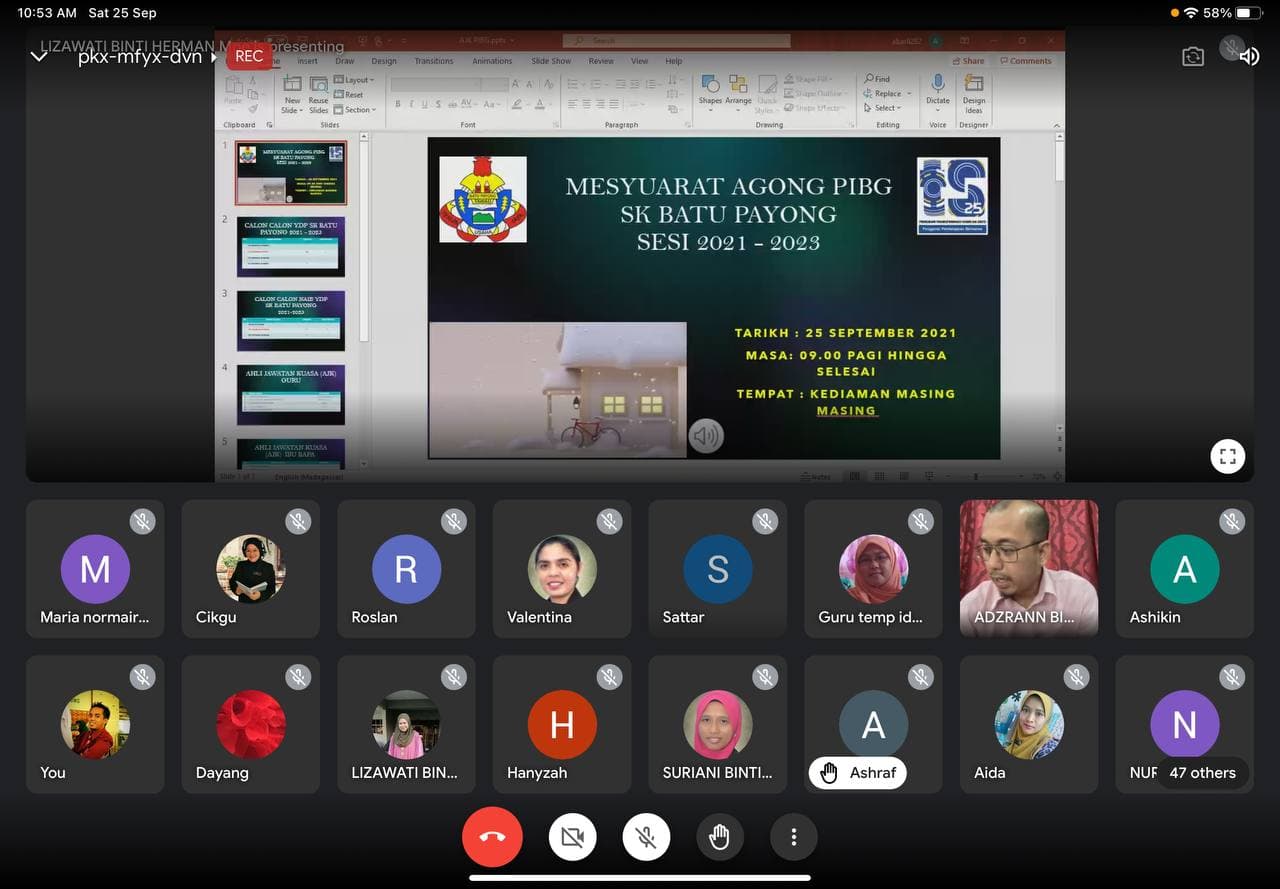
Task: Toggle the microphone mute button
Action: point(646,837)
